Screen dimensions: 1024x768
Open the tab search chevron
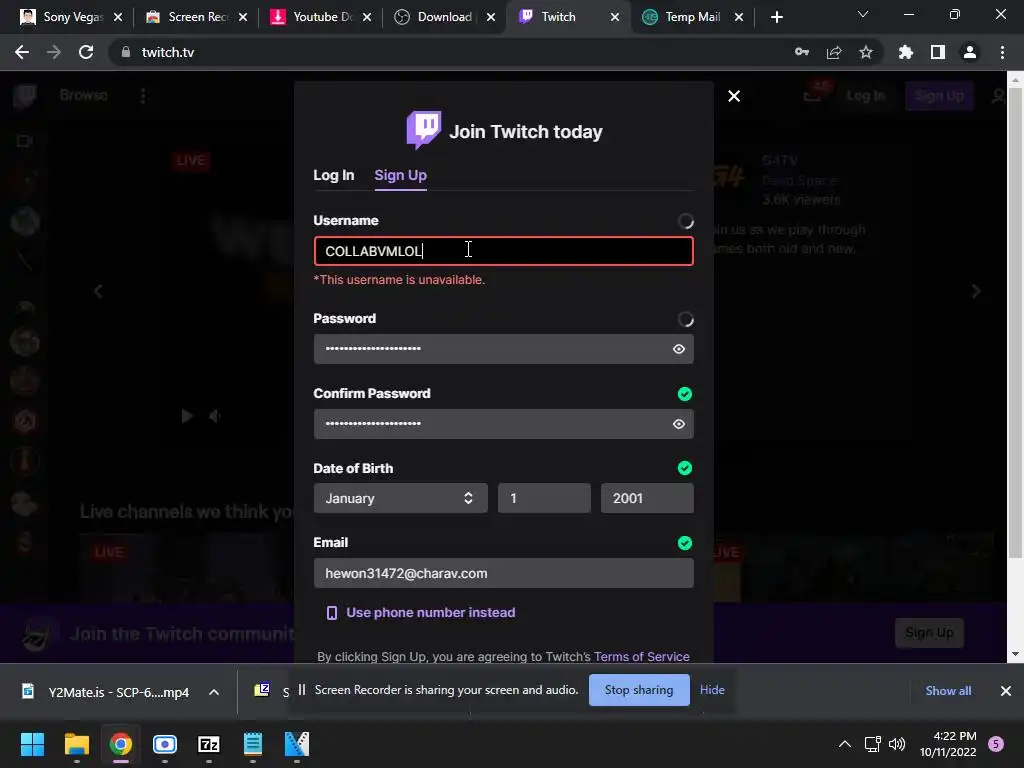[x=863, y=14]
